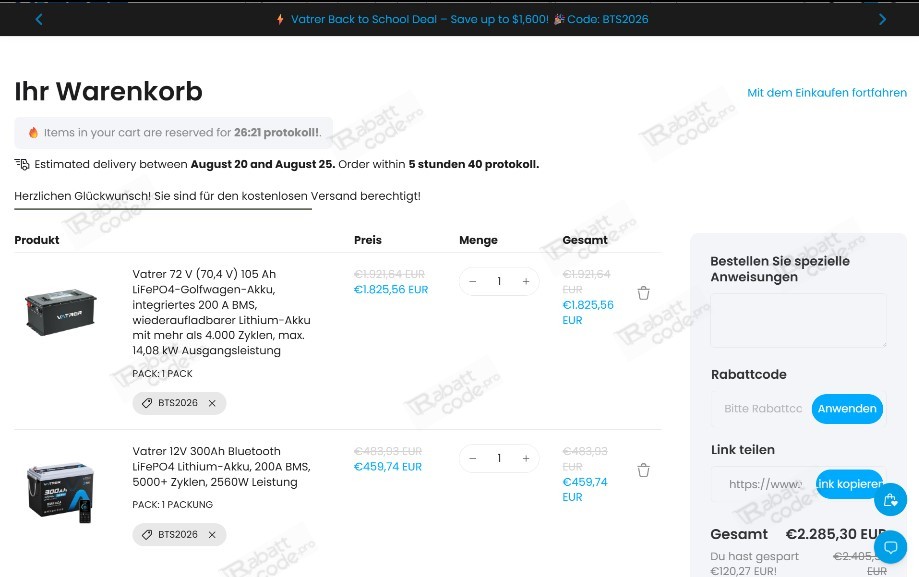Screen dimensions: 919x577
Task: Click the delivery truck icon by estimated delivery
Action: pos(22,164)
